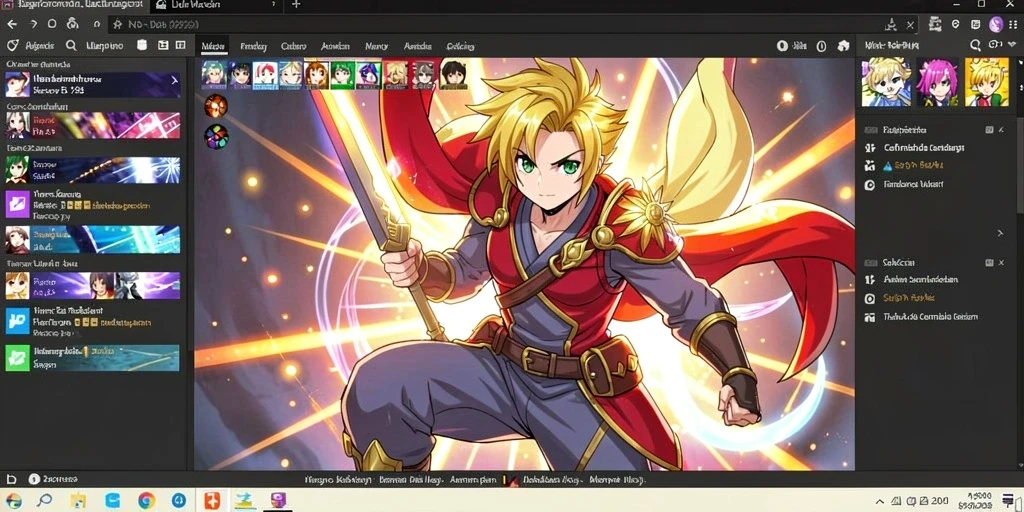Click the orange swirl orb icon
1024x512 pixels.
tap(216, 105)
